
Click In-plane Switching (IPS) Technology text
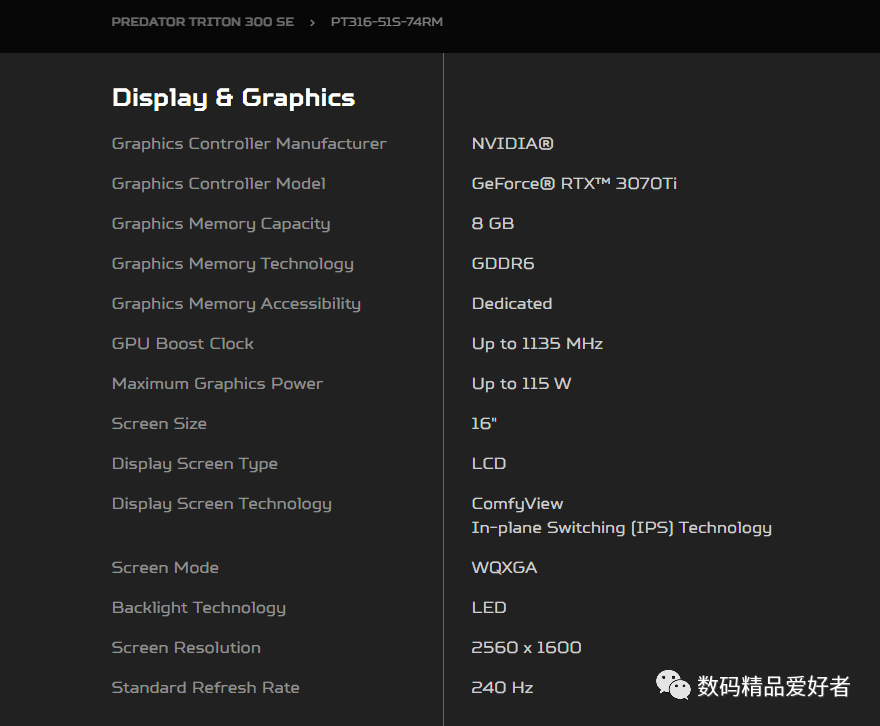point(622,528)
